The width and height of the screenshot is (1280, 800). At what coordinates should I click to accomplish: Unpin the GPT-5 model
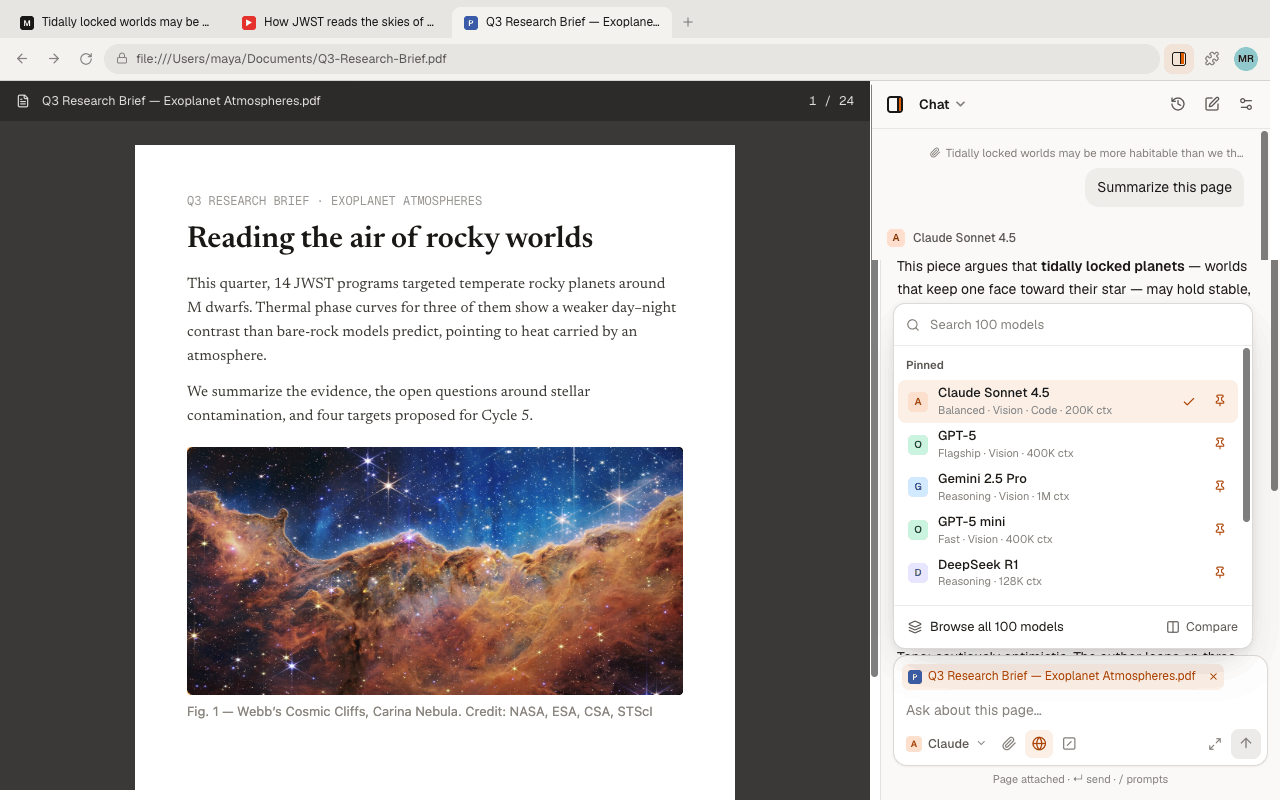(x=1220, y=444)
